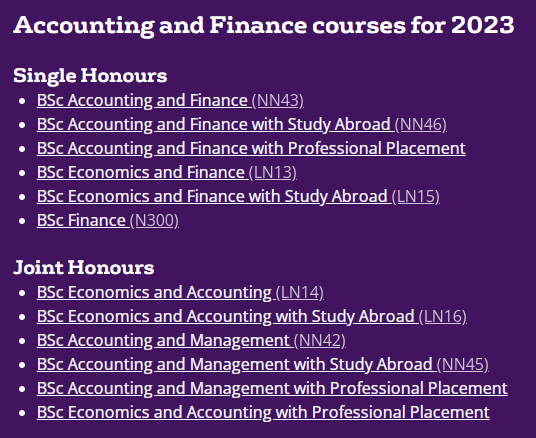Image resolution: width=536 pixels, height=438 pixels.
Task: Click the Single Honours heading
Action: (x=90, y=76)
